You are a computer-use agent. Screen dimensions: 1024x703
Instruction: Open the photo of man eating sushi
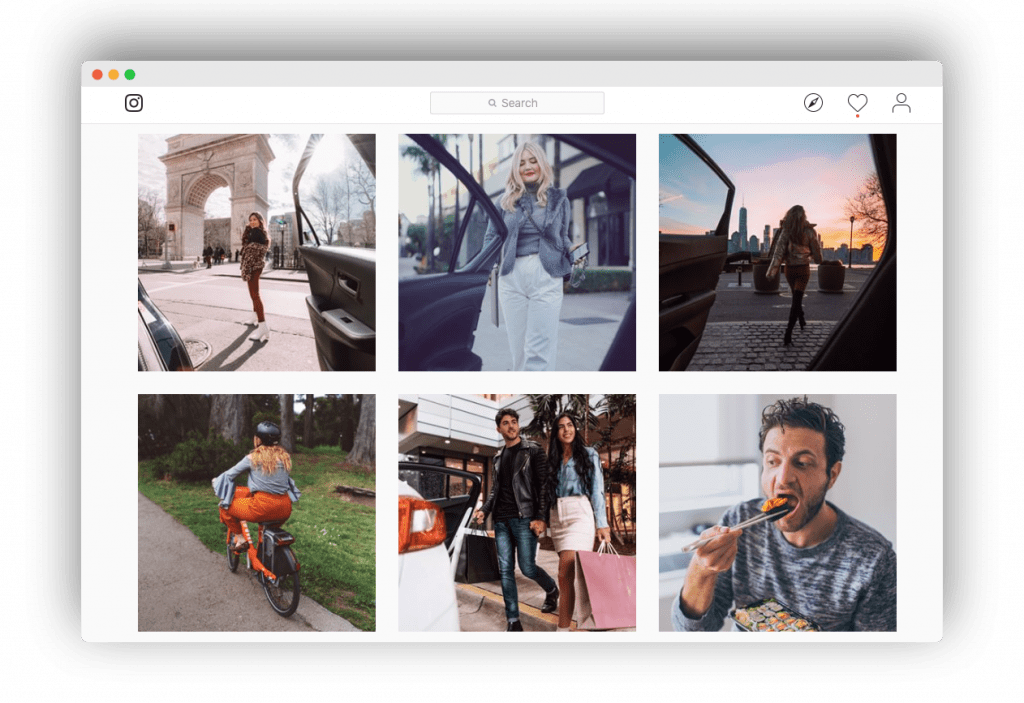point(778,513)
